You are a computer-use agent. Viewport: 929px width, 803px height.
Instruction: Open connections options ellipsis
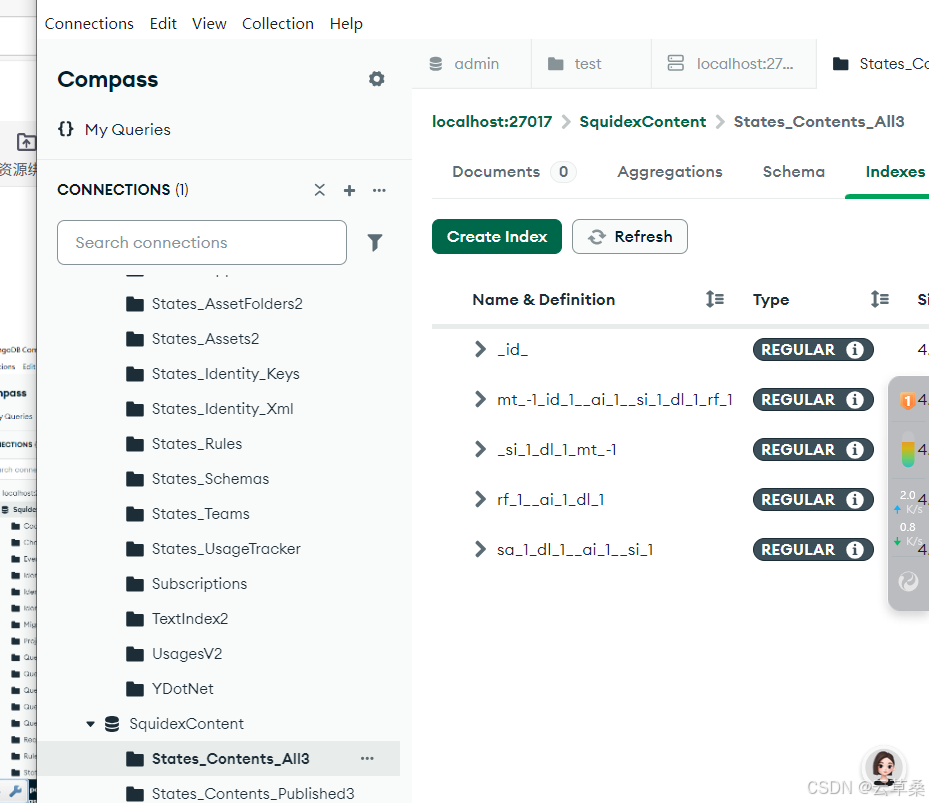379,190
